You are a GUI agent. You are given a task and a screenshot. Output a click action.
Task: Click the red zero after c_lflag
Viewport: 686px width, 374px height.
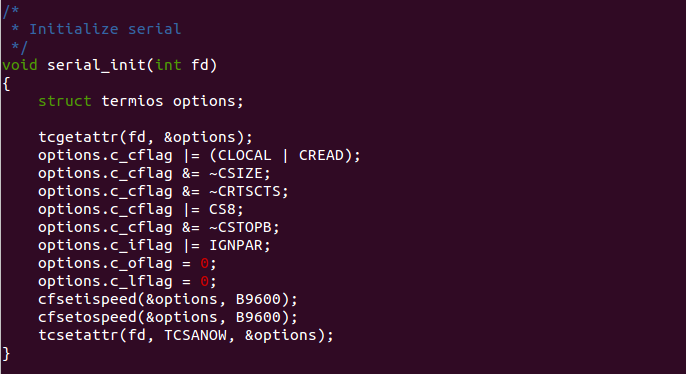coord(204,281)
